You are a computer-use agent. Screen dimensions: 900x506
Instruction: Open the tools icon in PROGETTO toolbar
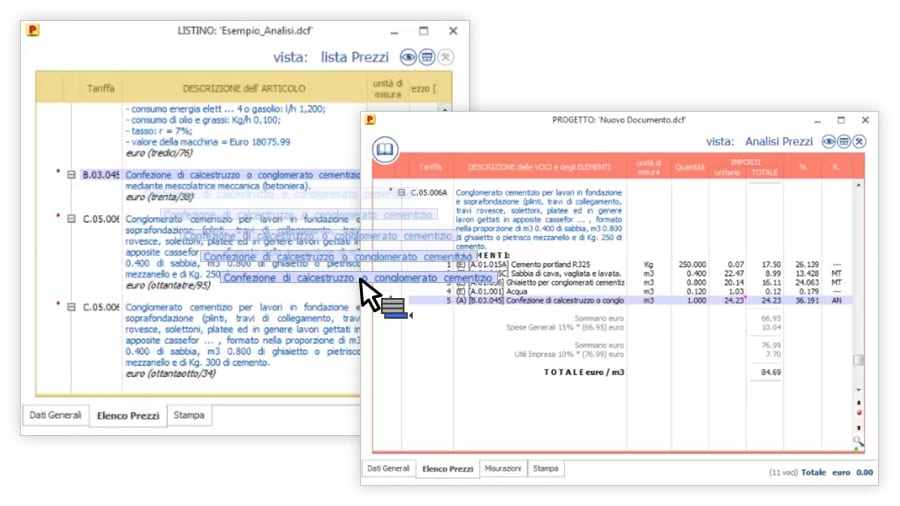coord(859,142)
